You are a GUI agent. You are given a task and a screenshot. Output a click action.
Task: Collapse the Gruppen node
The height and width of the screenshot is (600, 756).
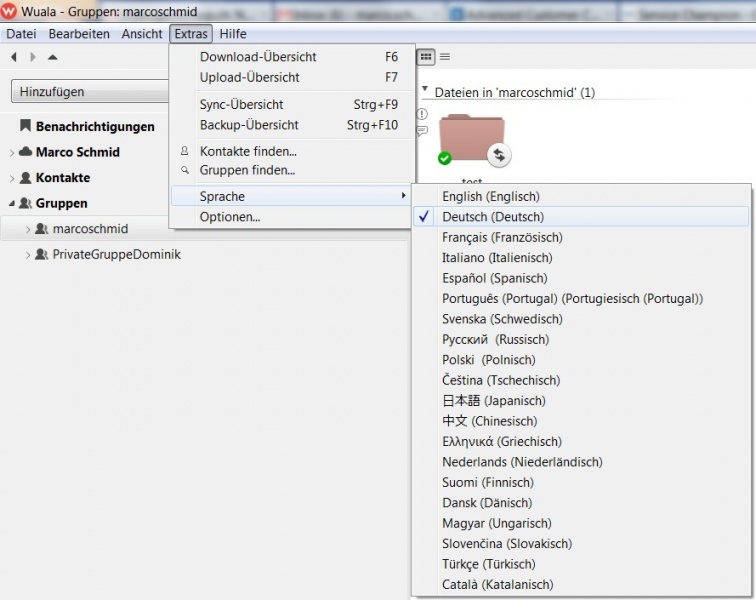tap(12, 204)
